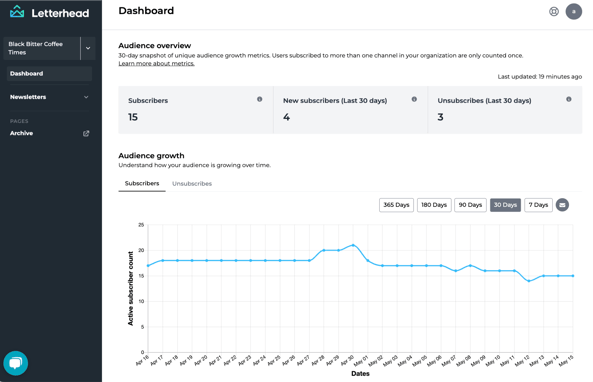Viewport: 593px width, 382px height.
Task: Click the Apr 30 peak data point
Action: click(x=353, y=245)
